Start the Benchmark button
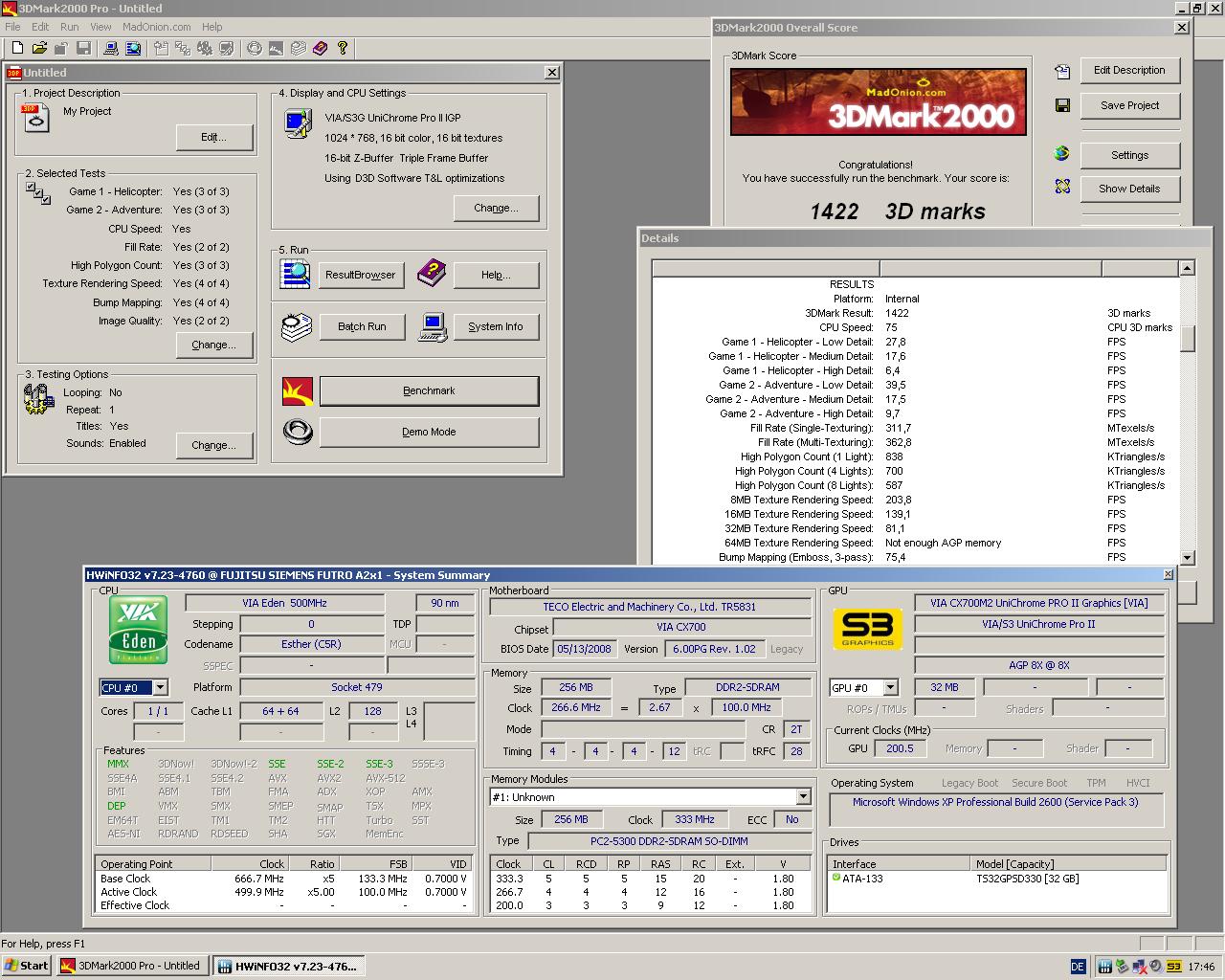The width and height of the screenshot is (1225, 980). tap(429, 391)
